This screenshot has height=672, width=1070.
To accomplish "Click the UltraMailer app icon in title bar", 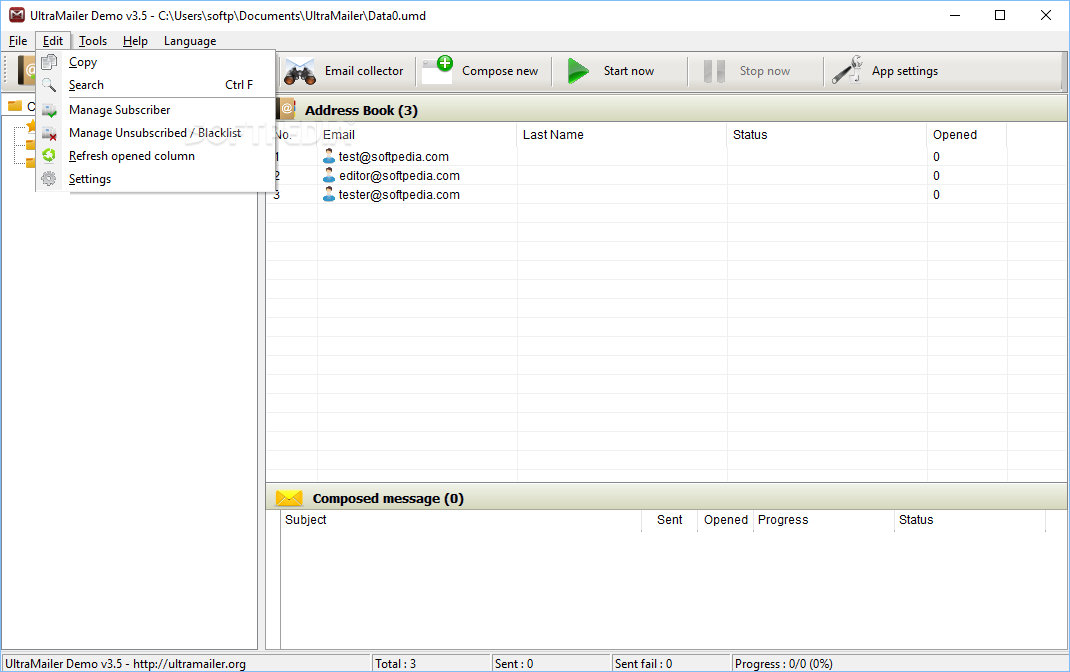I will (16, 15).
